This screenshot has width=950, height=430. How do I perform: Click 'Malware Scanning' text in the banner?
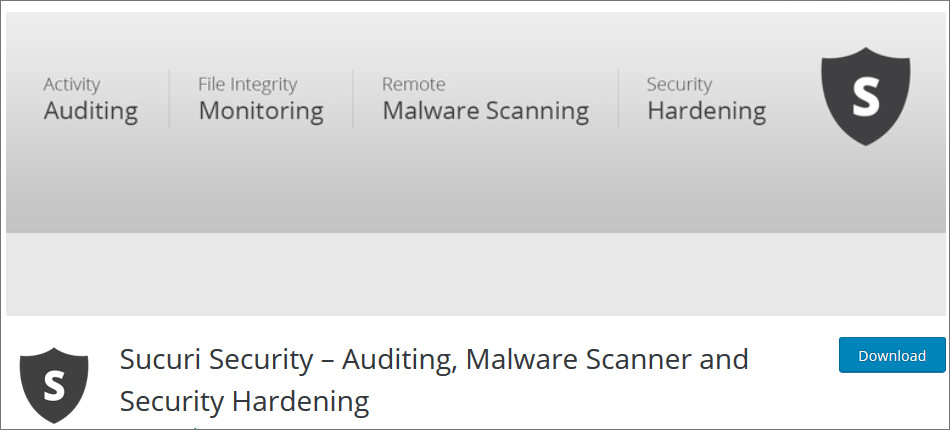pos(485,110)
